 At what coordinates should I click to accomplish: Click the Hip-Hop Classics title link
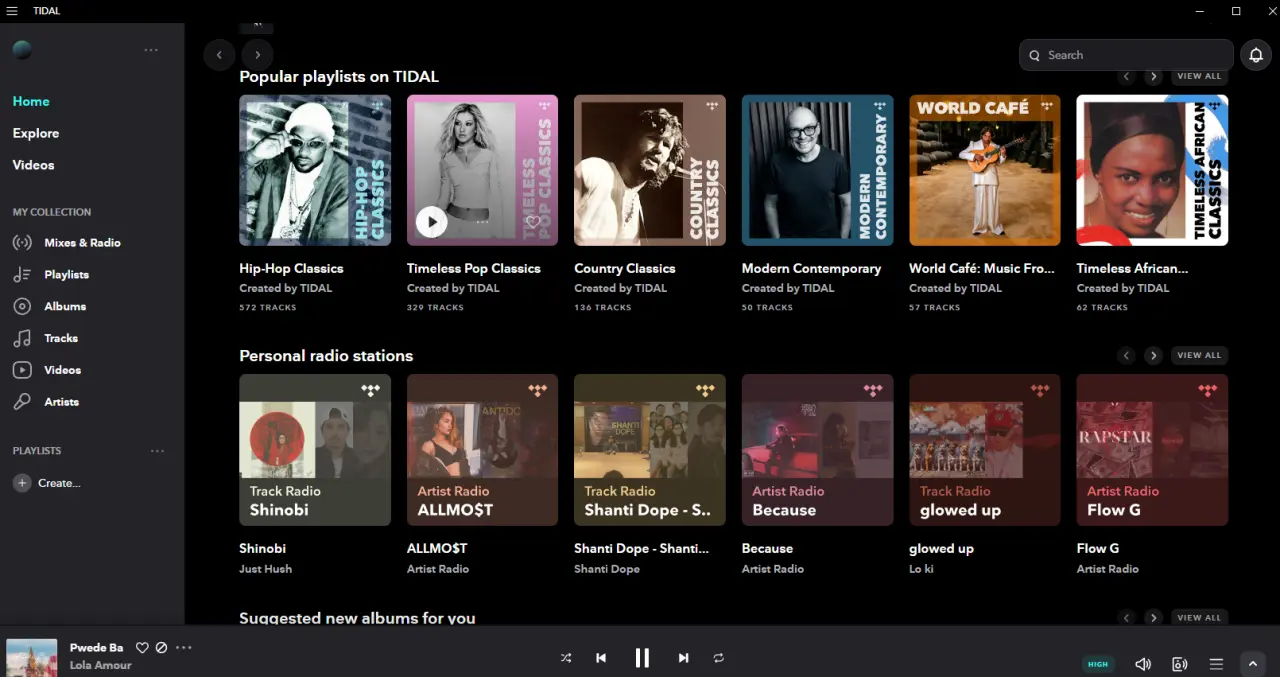click(291, 268)
